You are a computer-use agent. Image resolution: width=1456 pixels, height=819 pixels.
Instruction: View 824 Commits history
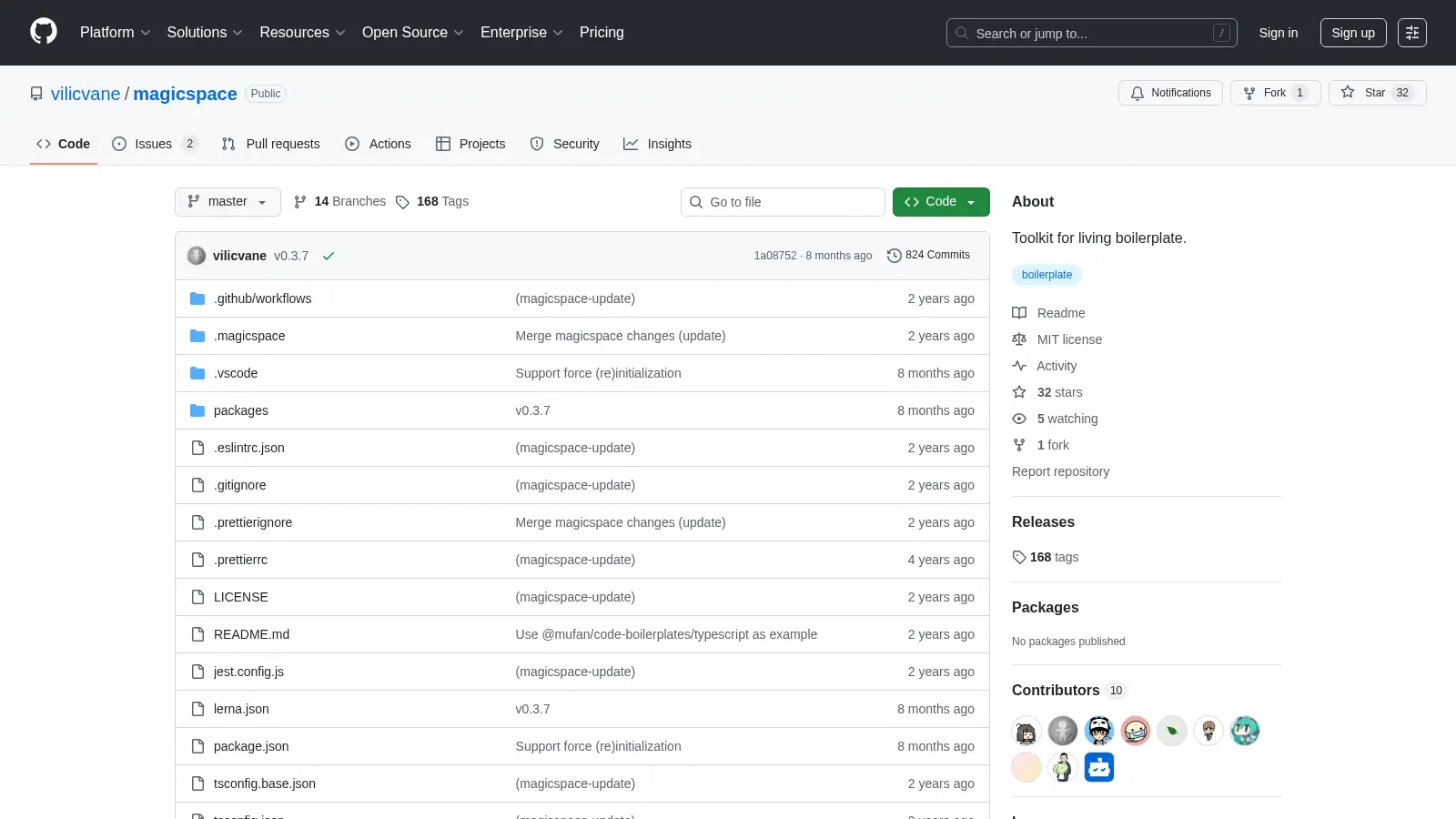928,256
